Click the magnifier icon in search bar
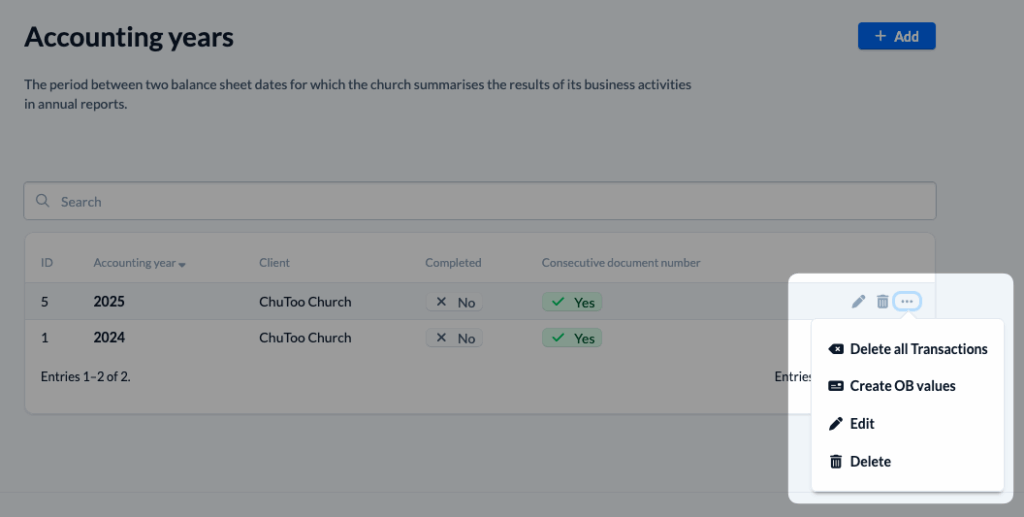Viewport: 1024px width, 517px height. [43, 201]
